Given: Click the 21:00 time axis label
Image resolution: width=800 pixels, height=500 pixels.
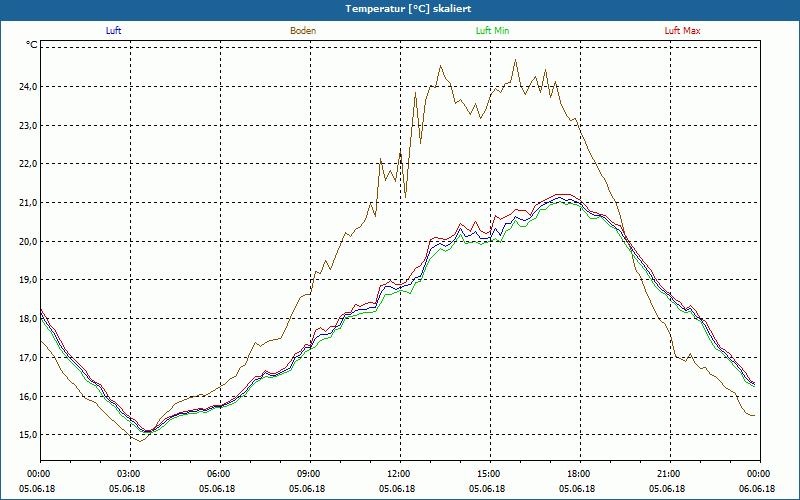Looking at the screenshot, I should coord(670,474).
